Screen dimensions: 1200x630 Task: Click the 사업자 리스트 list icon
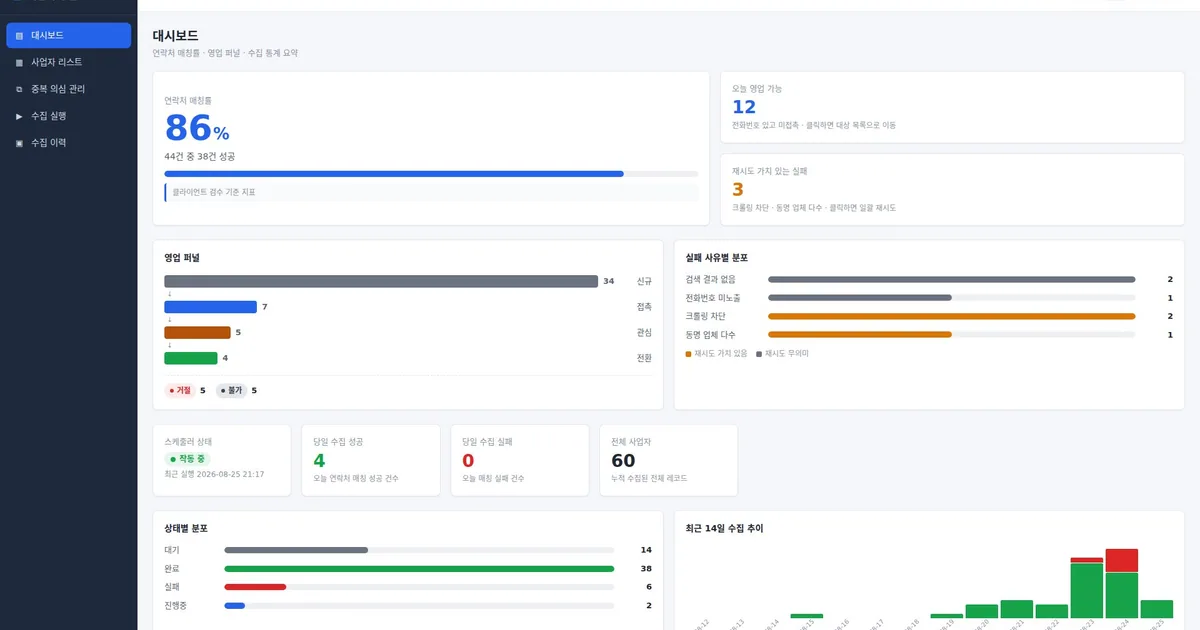19,62
